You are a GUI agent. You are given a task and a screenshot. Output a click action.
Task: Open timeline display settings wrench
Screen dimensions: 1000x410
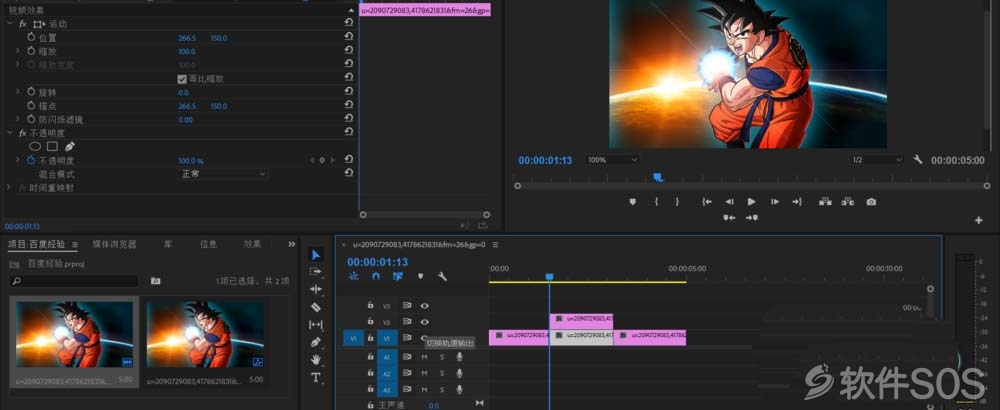pyautogui.click(x=442, y=276)
